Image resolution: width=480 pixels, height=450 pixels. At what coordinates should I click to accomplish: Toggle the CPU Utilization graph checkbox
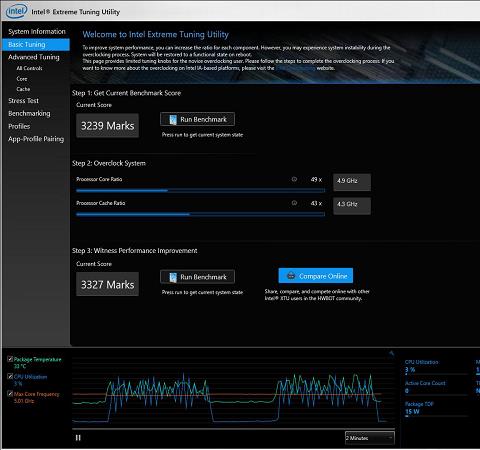point(10,376)
